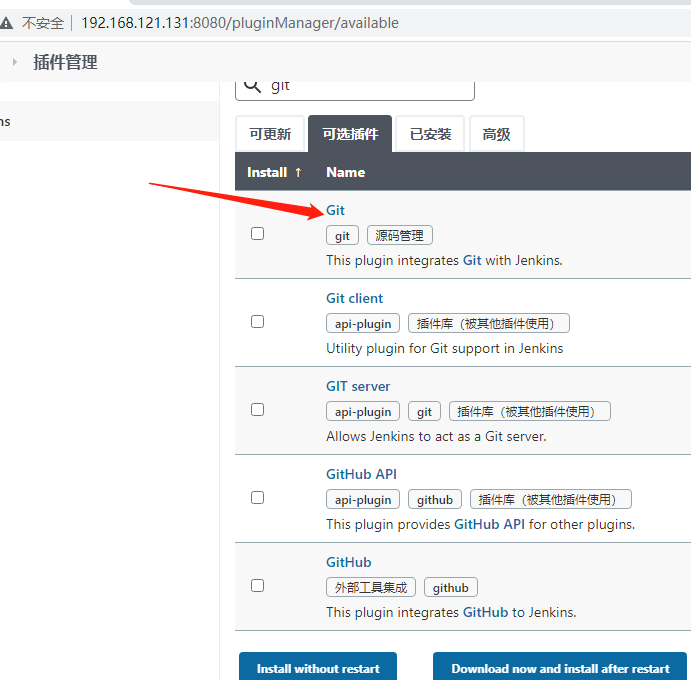The width and height of the screenshot is (691, 680).
Task: Open the GitHub API plugin title link
Action: [361, 474]
